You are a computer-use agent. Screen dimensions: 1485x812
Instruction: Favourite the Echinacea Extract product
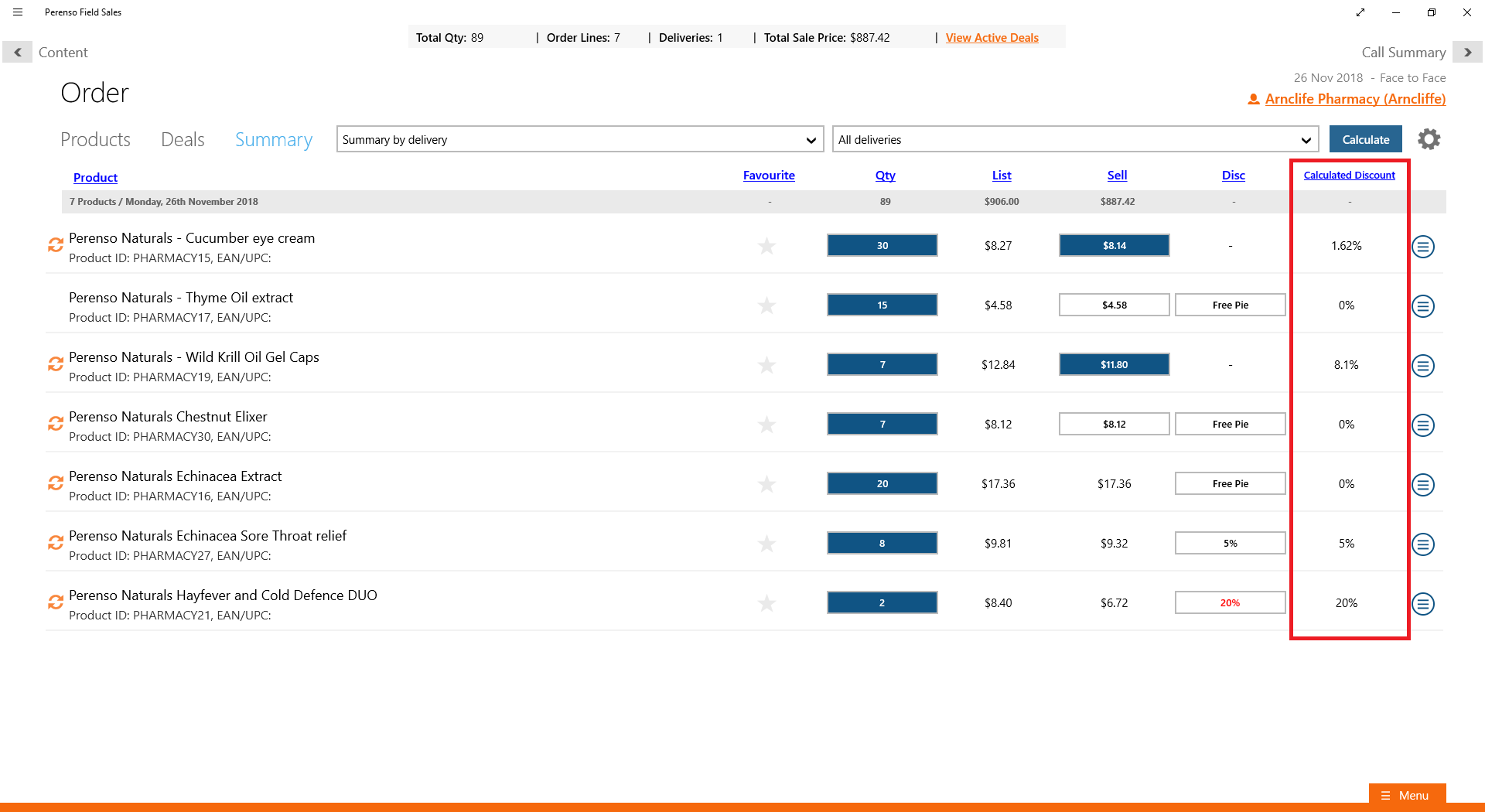click(x=766, y=484)
